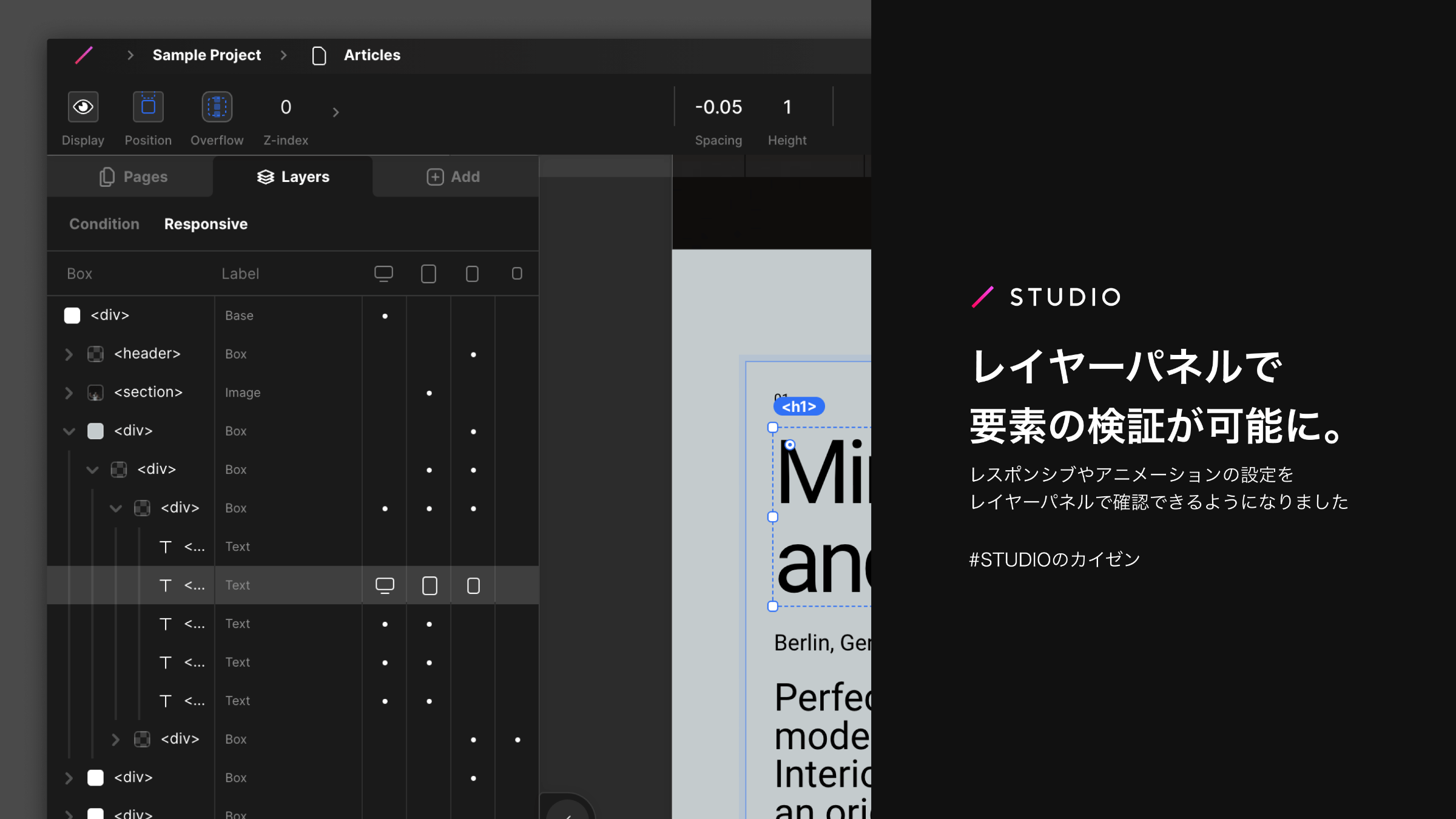Open the Position setting
The image size is (1456, 819).
(x=148, y=107)
